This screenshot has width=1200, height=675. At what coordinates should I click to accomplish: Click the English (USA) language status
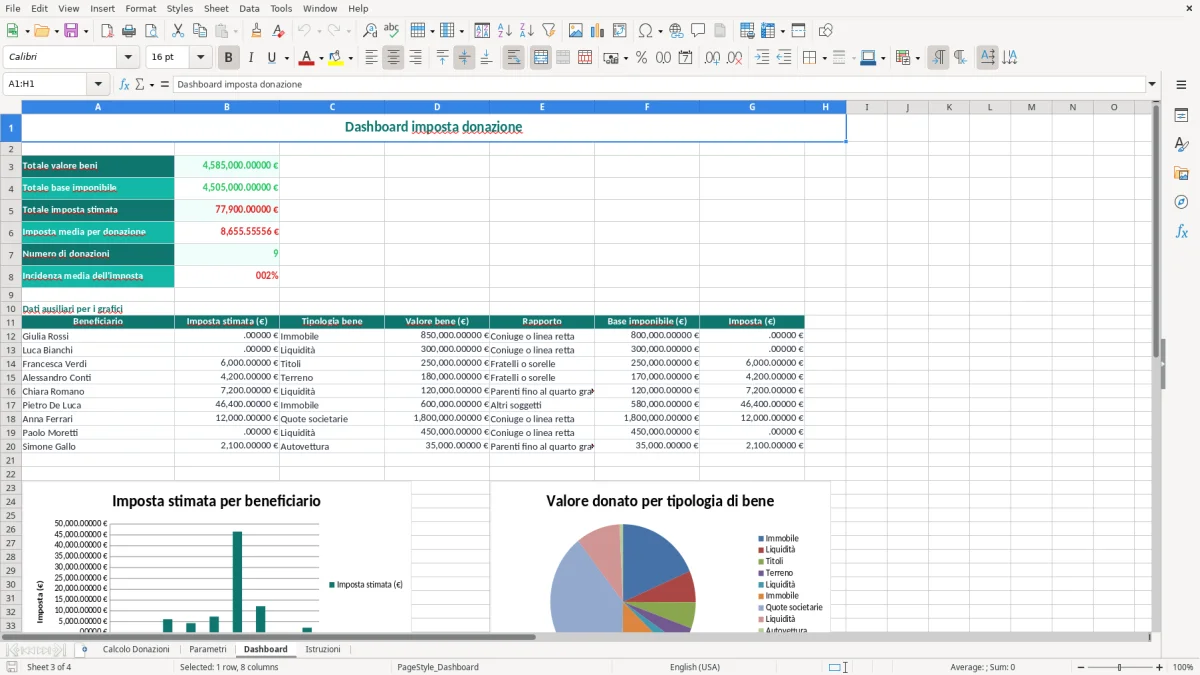(695, 667)
